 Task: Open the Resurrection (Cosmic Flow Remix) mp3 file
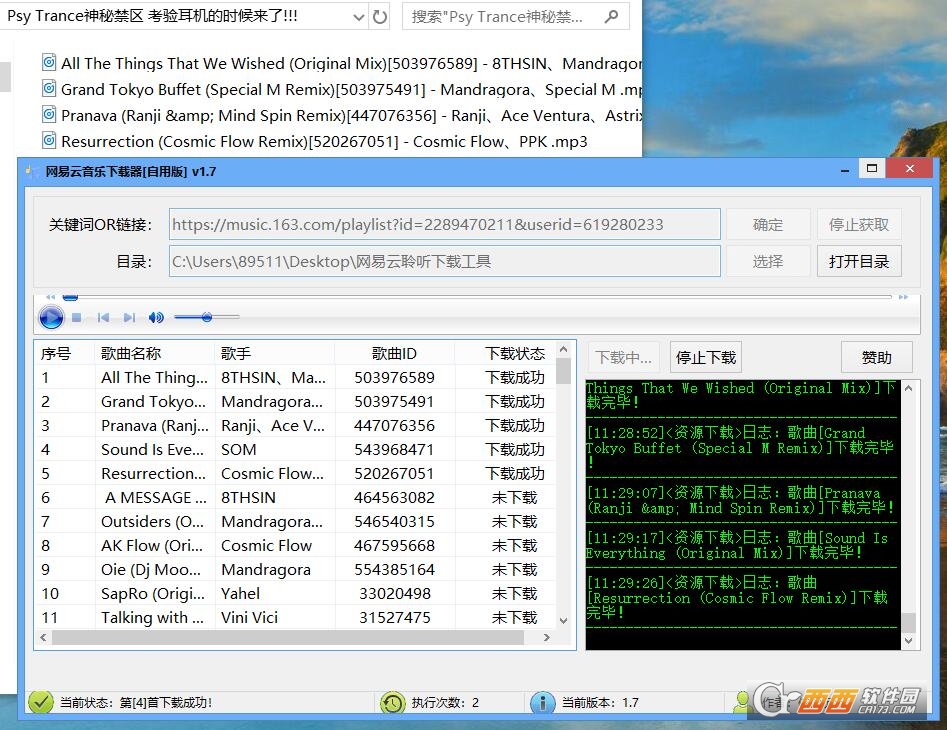tap(324, 142)
